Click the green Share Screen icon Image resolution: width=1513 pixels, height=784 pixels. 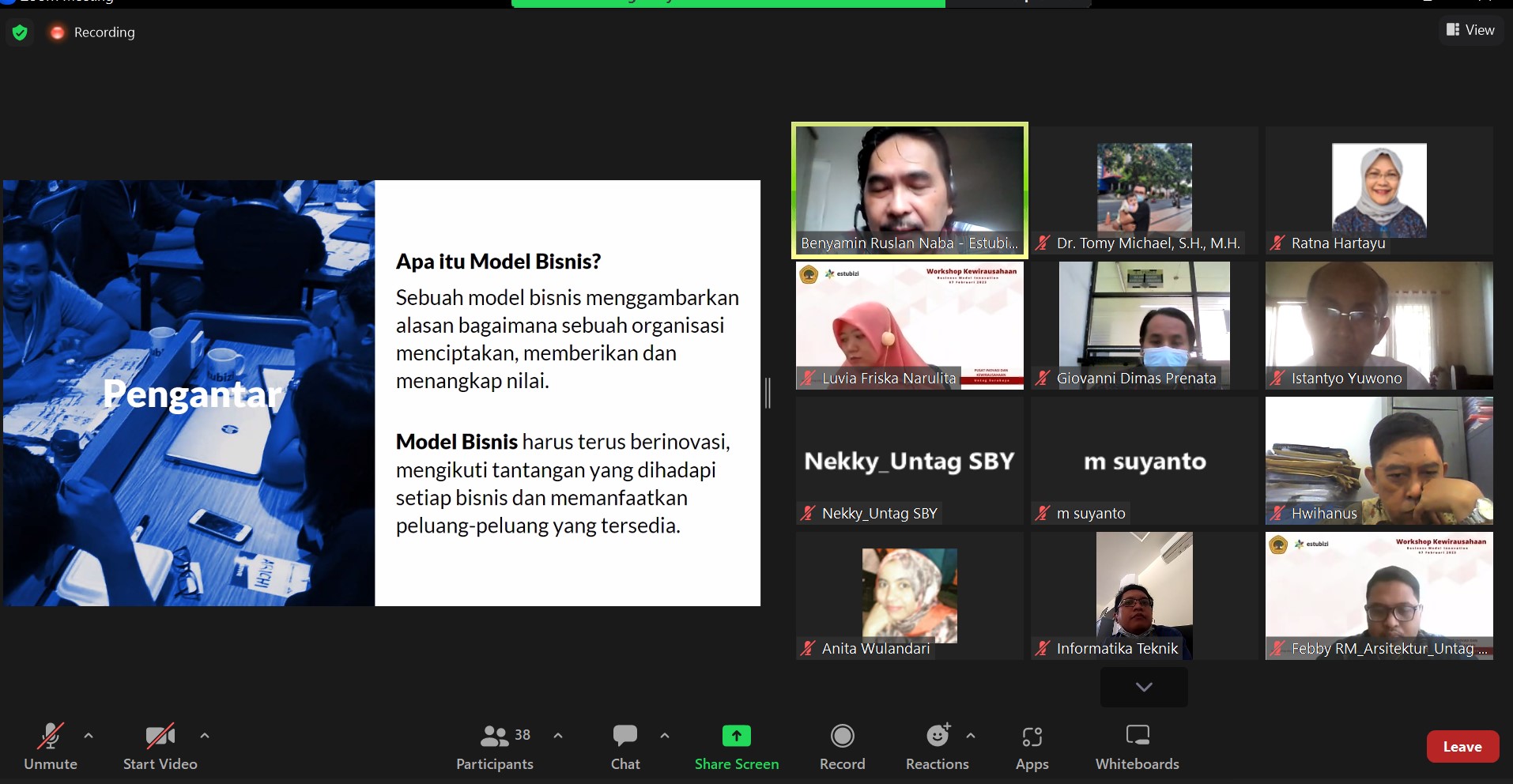(736, 737)
